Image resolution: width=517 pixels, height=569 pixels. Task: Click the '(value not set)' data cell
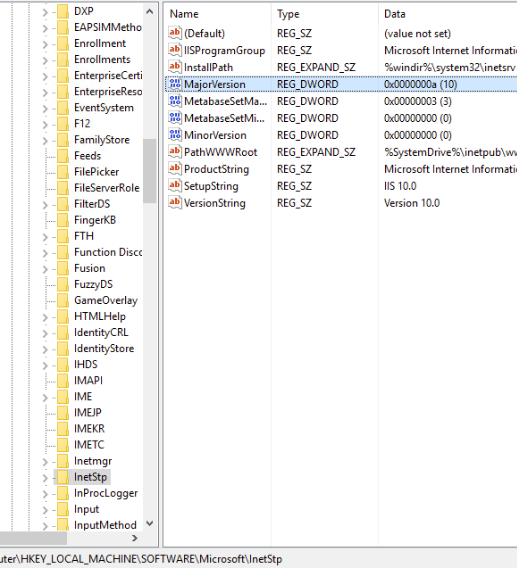tap(418, 33)
